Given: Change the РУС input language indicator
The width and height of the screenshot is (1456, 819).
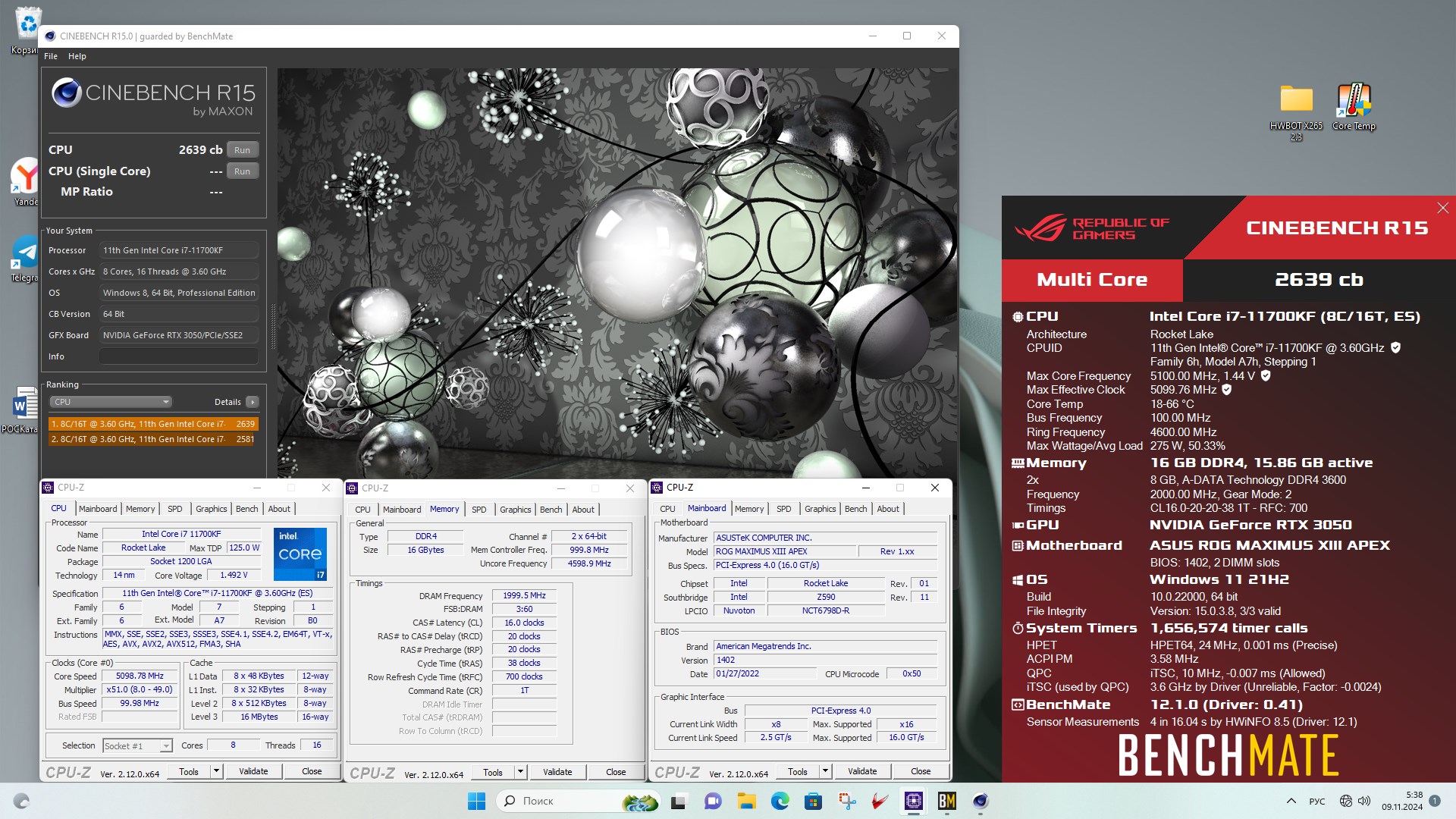Looking at the screenshot, I should click(1317, 801).
